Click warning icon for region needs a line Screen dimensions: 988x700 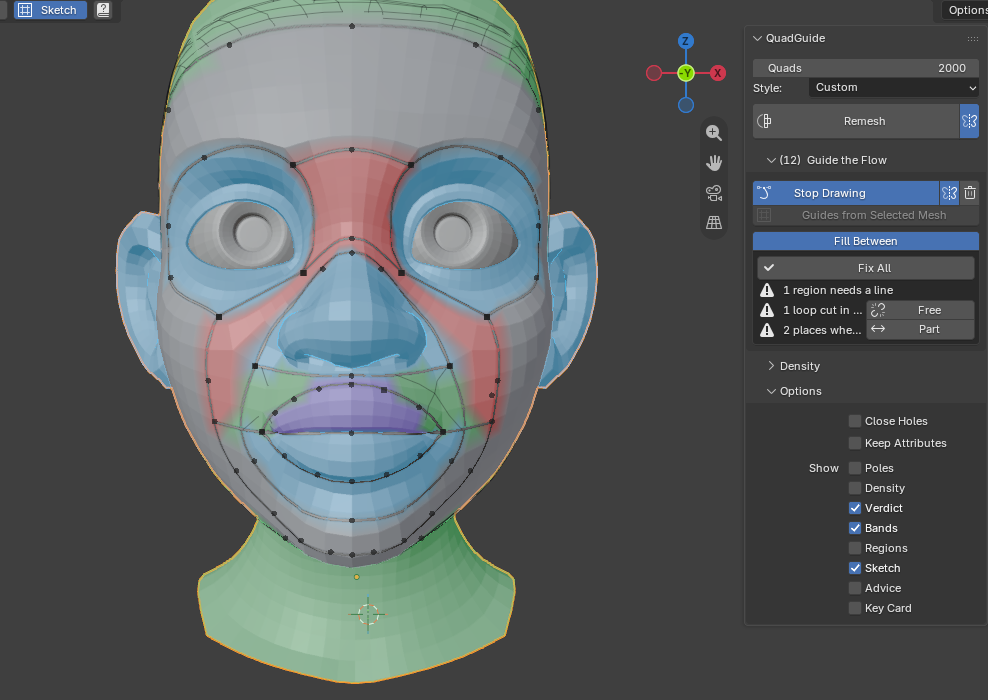767,290
